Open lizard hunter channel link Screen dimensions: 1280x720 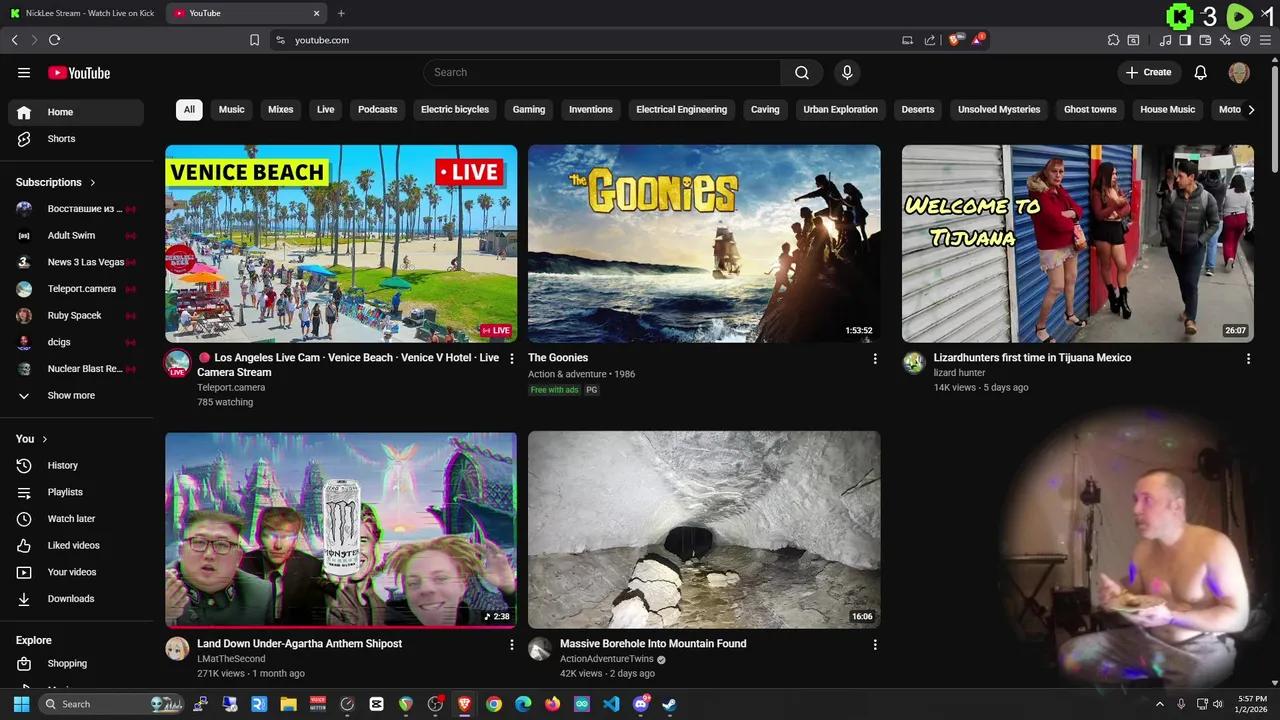pyautogui.click(x=959, y=373)
